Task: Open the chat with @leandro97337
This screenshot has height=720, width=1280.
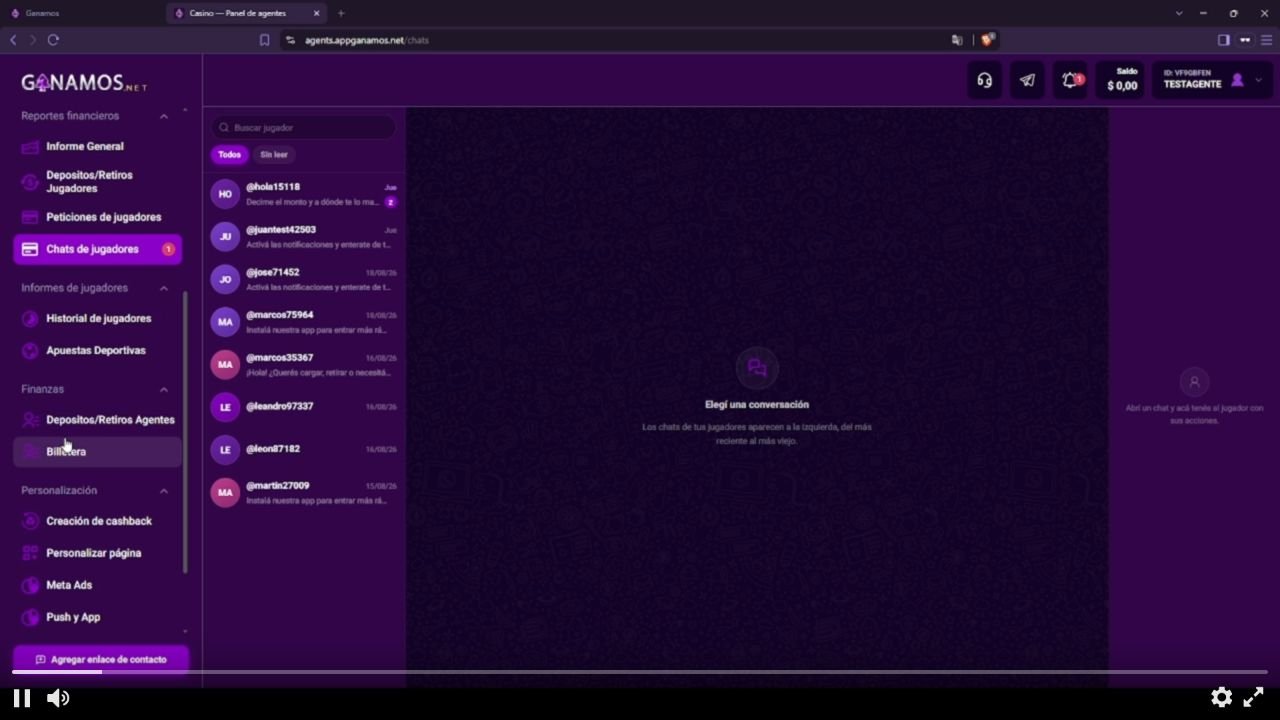Action: 304,407
